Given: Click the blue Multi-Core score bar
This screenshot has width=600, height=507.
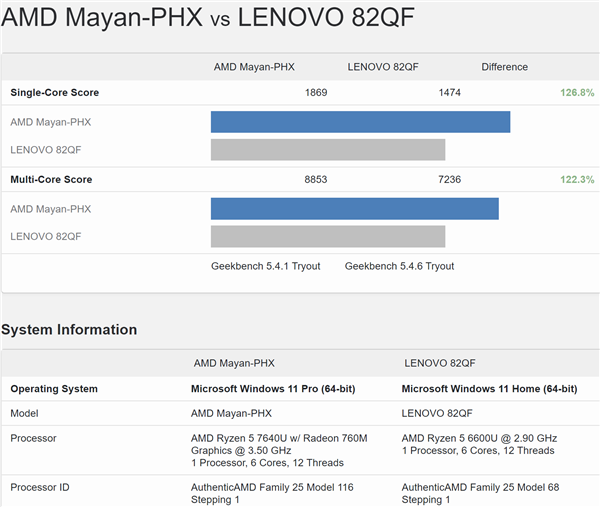Looking at the screenshot, I should click(x=354, y=209).
